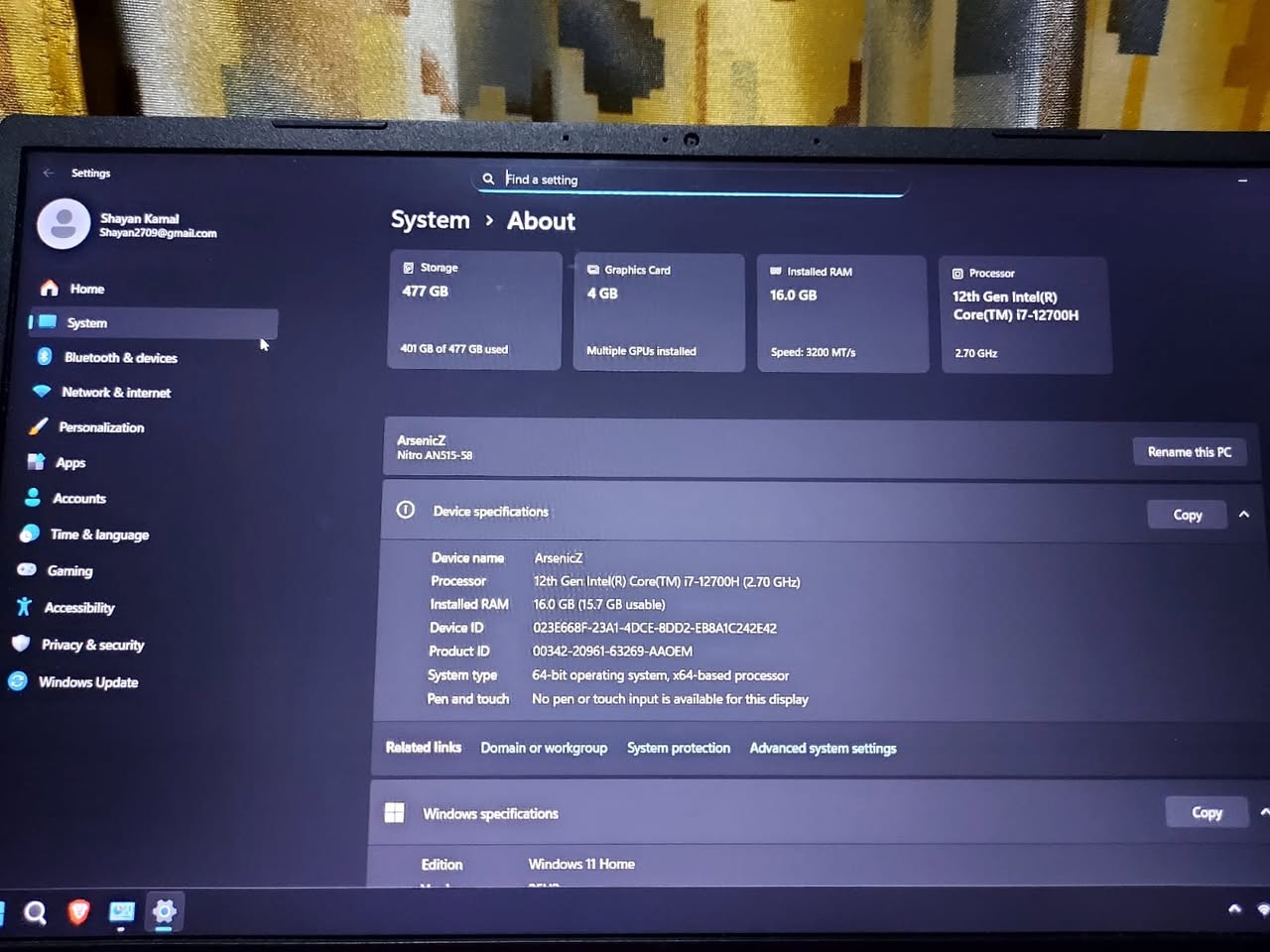
Task: Click the Apps icon in sidebar
Action: coord(36,462)
